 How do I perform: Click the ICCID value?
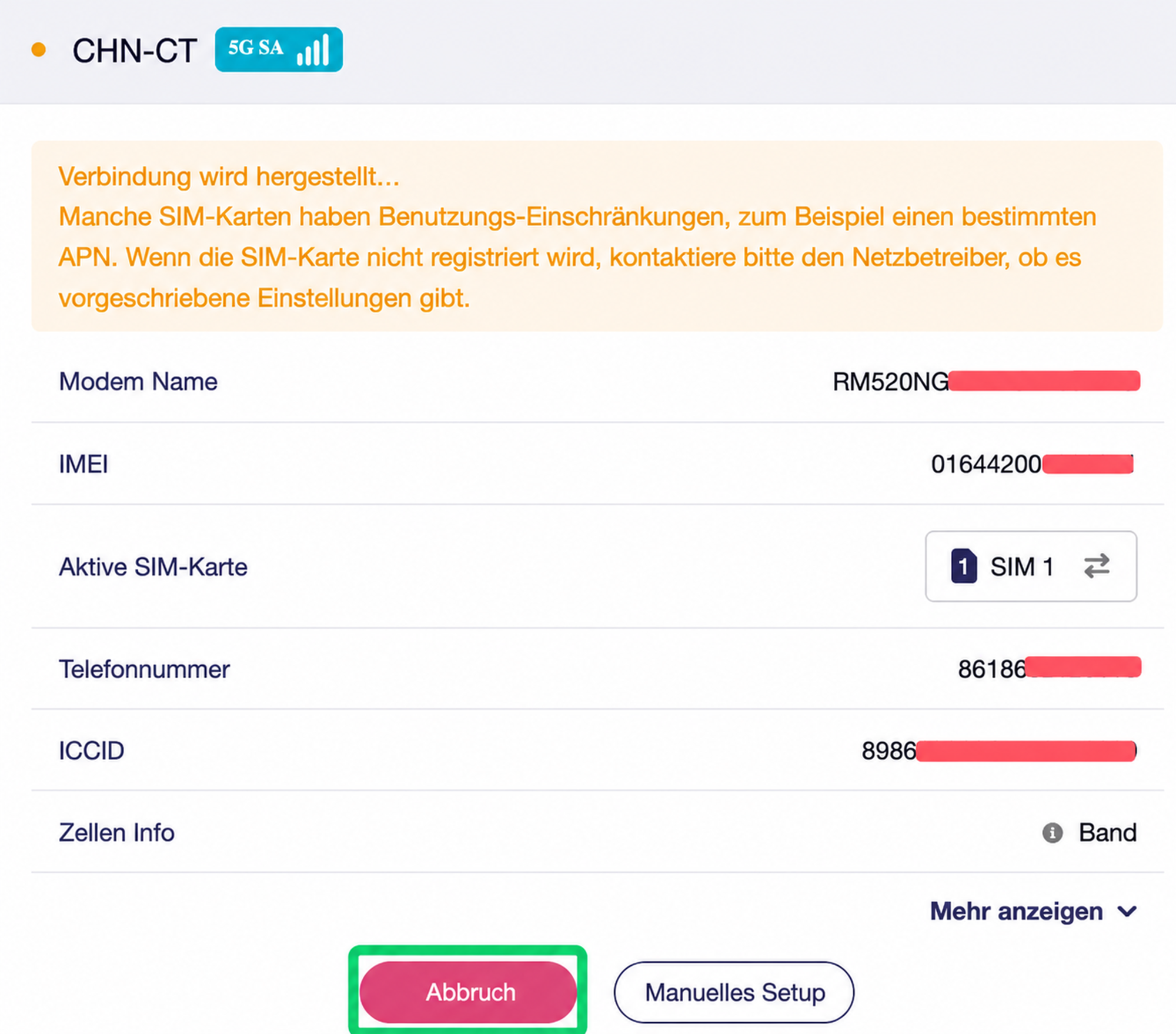click(999, 751)
